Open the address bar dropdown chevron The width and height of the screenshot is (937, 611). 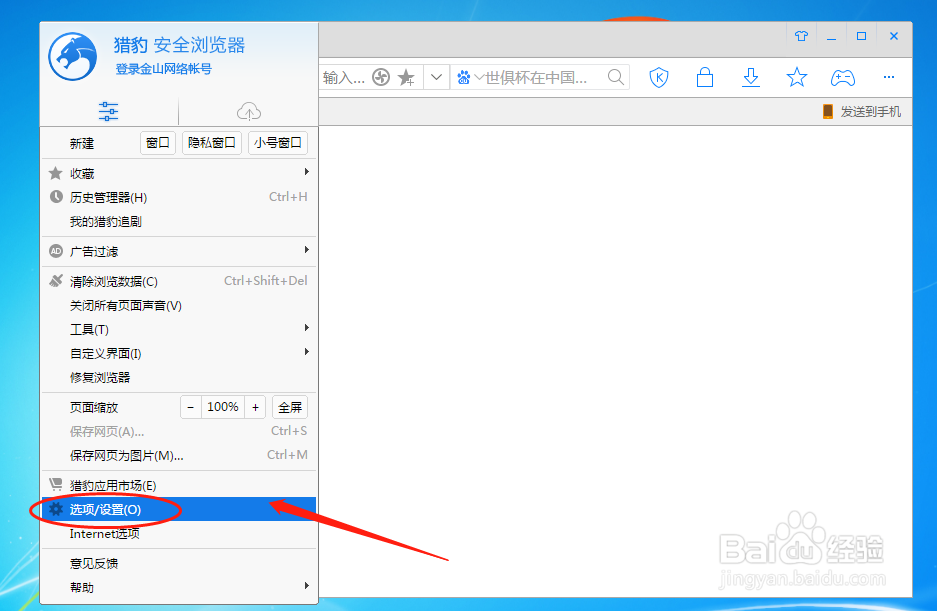coord(436,77)
